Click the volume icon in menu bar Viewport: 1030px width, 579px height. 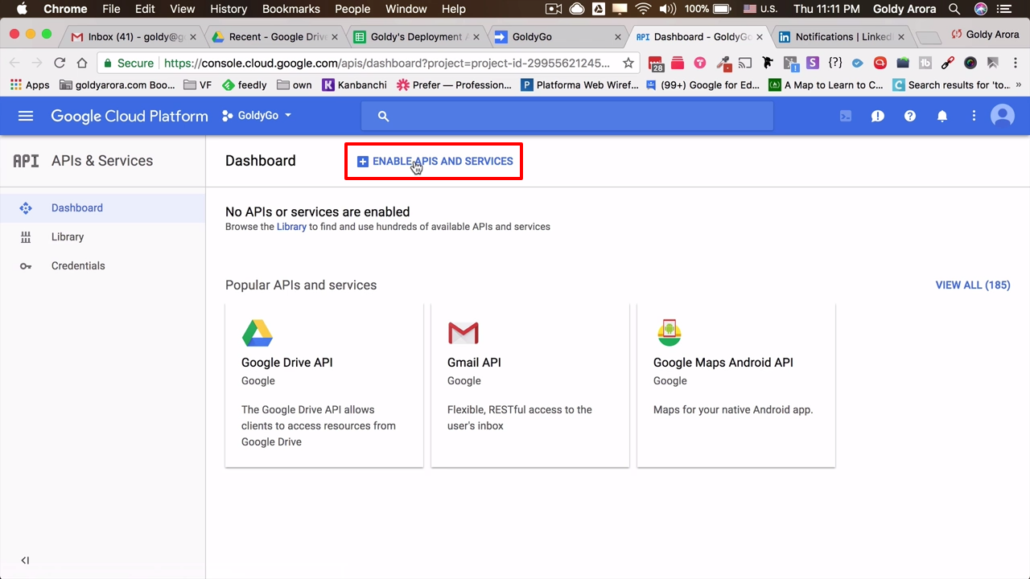click(x=667, y=9)
